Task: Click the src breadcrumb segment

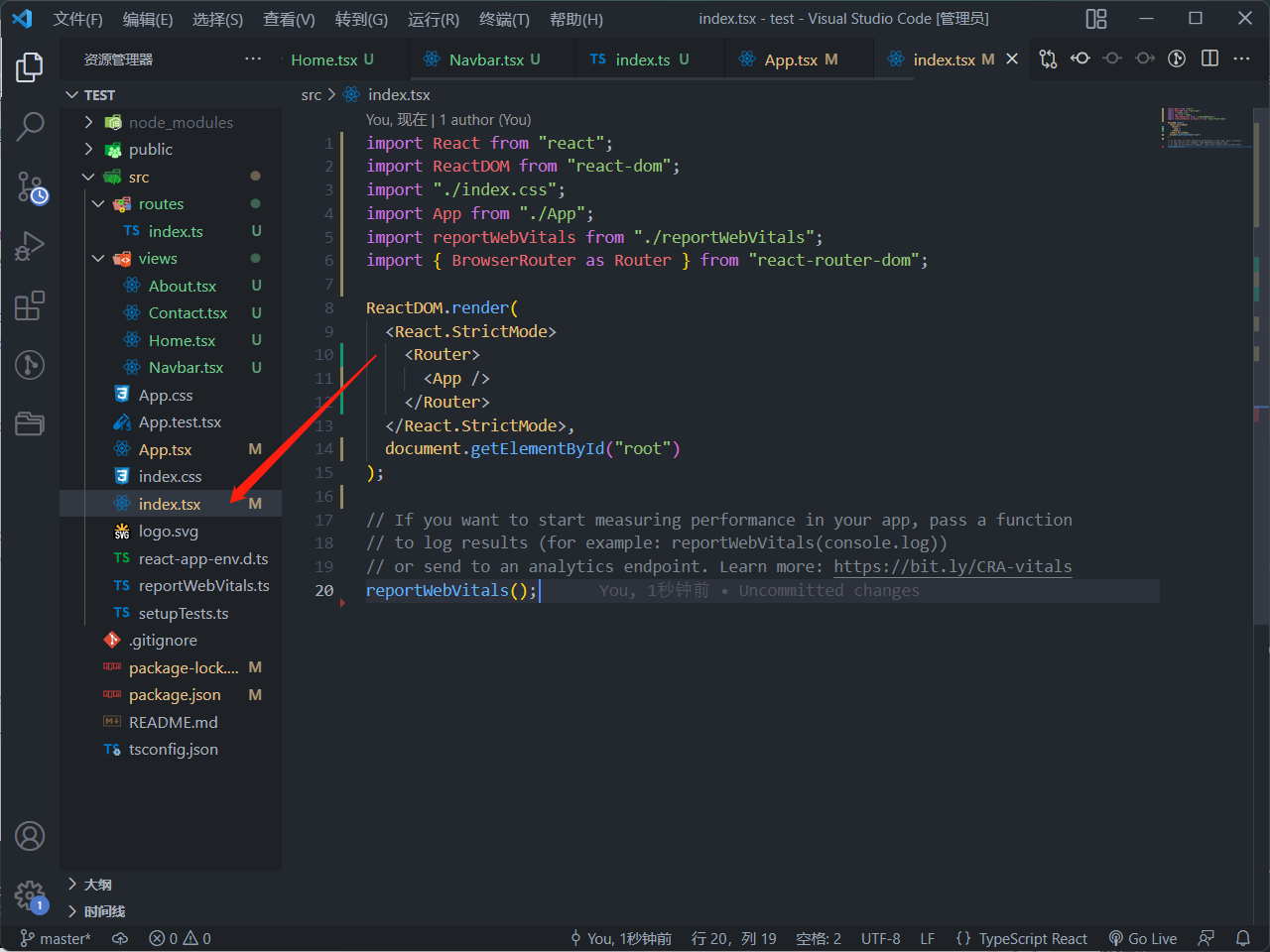Action: point(312,94)
